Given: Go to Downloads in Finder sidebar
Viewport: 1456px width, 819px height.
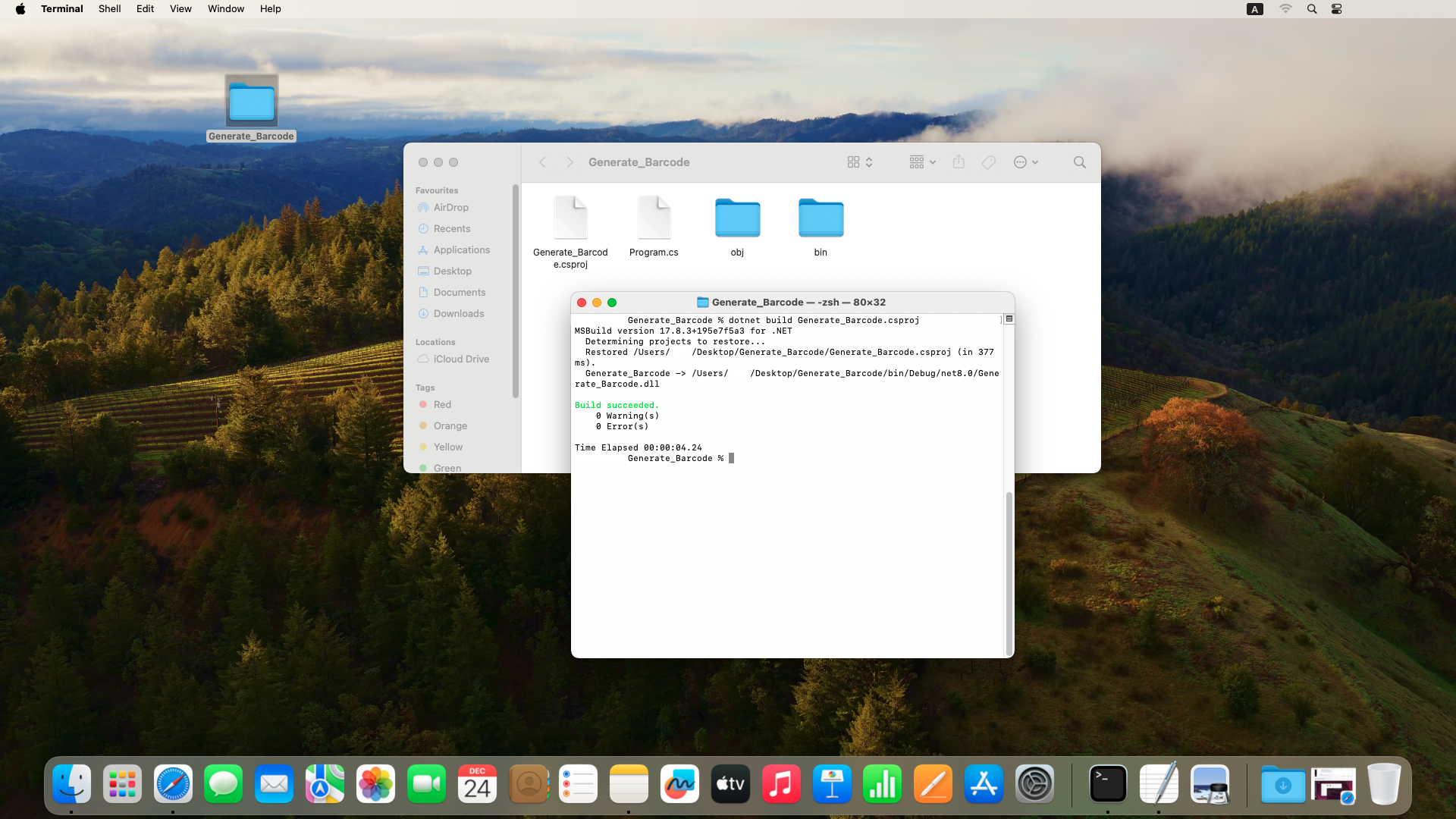Looking at the screenshot, I should tap(458, 313).
